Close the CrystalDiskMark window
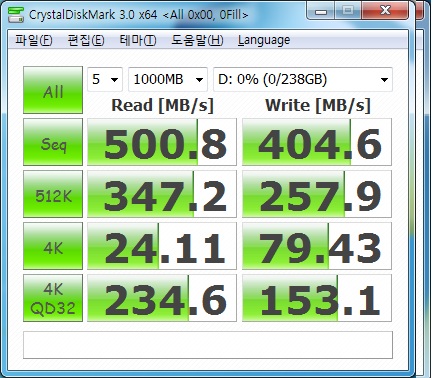 385,11
